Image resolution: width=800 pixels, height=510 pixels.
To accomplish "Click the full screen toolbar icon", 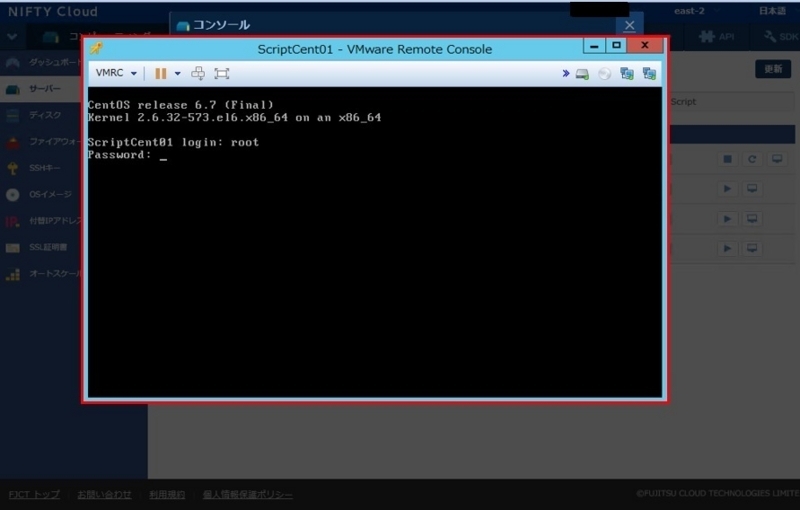I will (221, 73).
